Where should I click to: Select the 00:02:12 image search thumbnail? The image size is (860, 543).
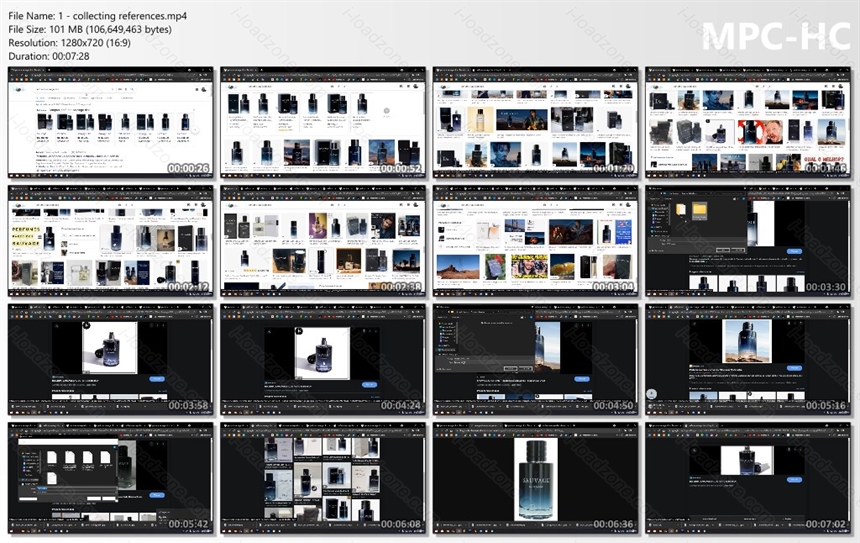[x=110, y=241]
